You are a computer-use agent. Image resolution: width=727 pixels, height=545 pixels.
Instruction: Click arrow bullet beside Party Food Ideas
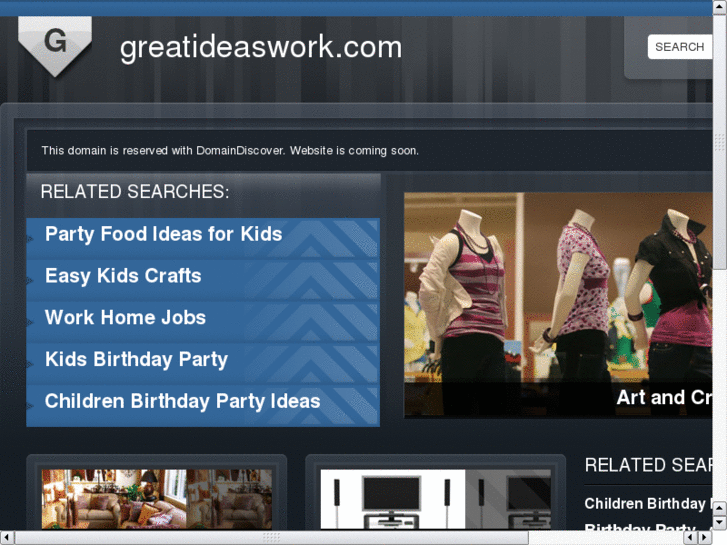pos(30,238)
